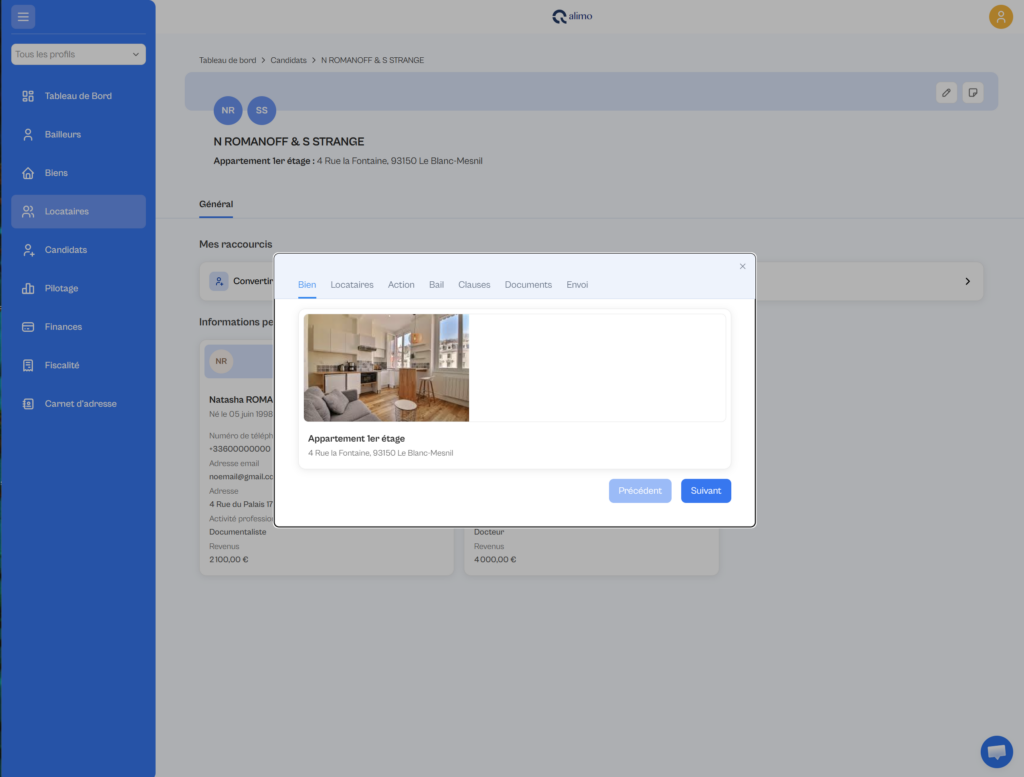Expand the Tous les profils dropdown
The image size is (1024, 777).
78,54
